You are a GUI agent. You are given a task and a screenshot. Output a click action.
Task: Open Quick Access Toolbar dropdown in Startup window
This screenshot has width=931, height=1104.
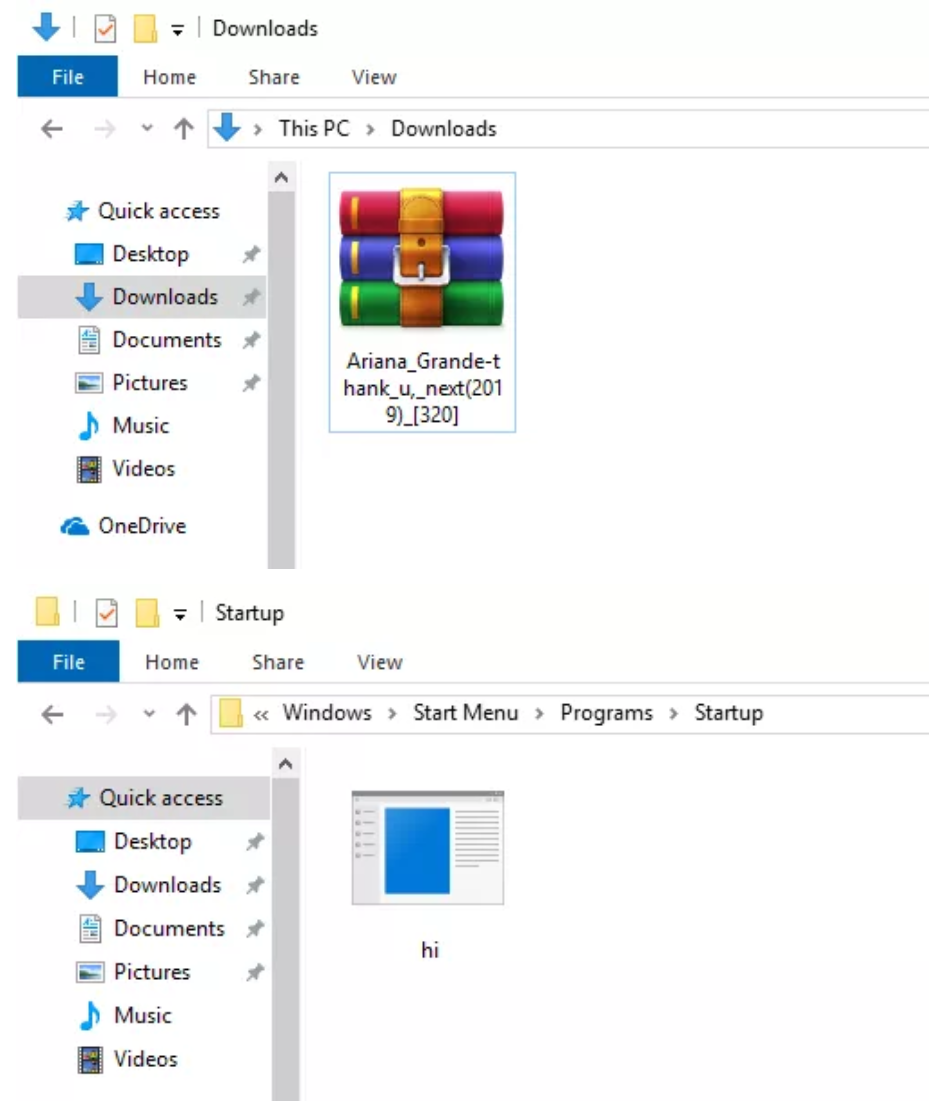click(180, 615)
